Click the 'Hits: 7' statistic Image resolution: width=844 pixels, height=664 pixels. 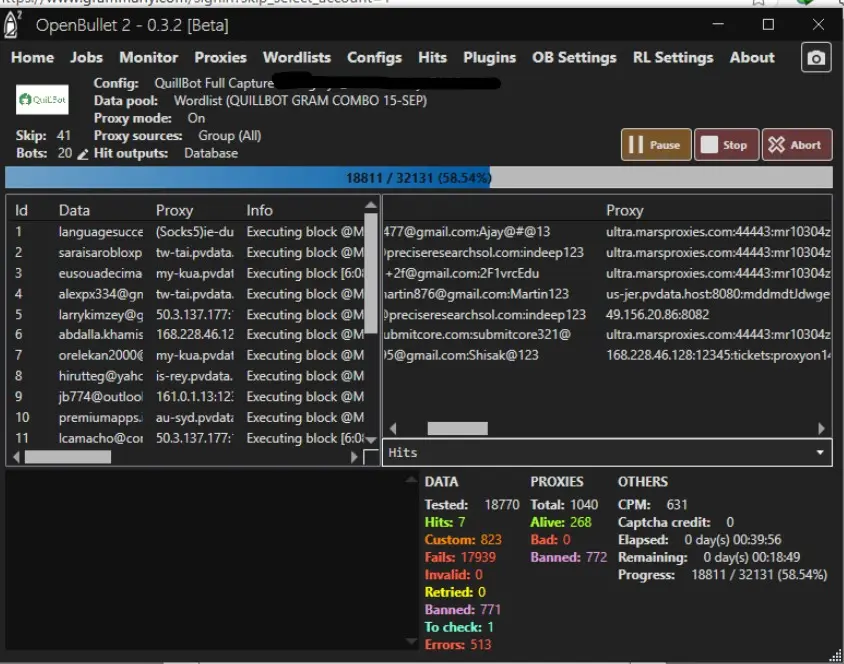pos(445,522)
